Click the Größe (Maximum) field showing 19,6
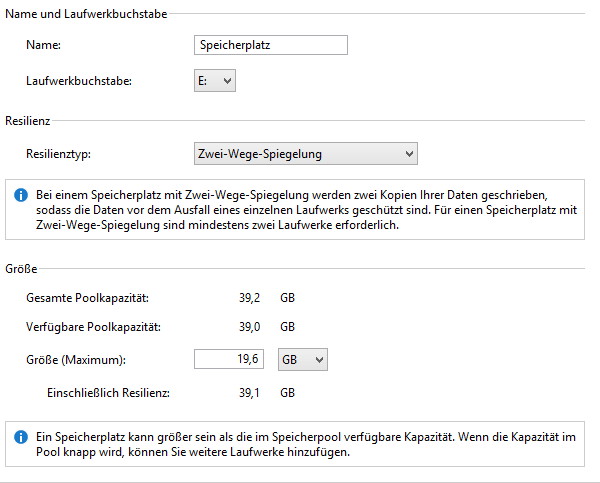This screenshot has height=483, width=600. 229,359
